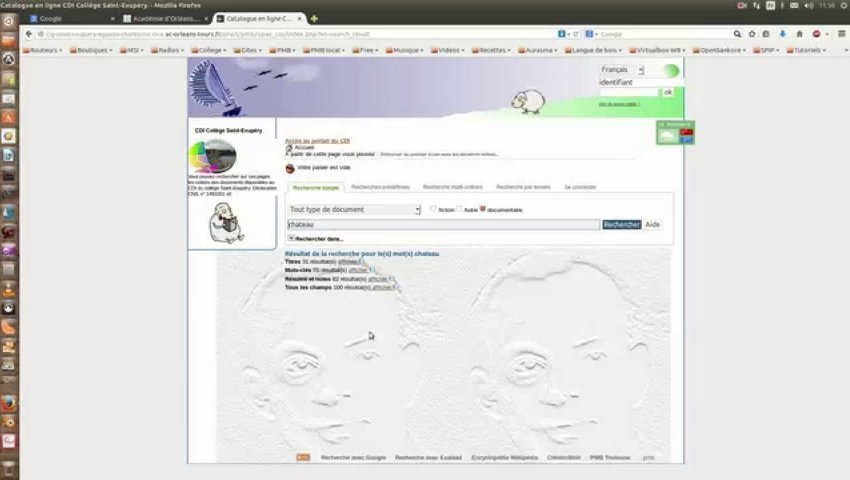Open the Français language dropdown
This screenshot has width=850, height=480.
[x=622, y=69]
